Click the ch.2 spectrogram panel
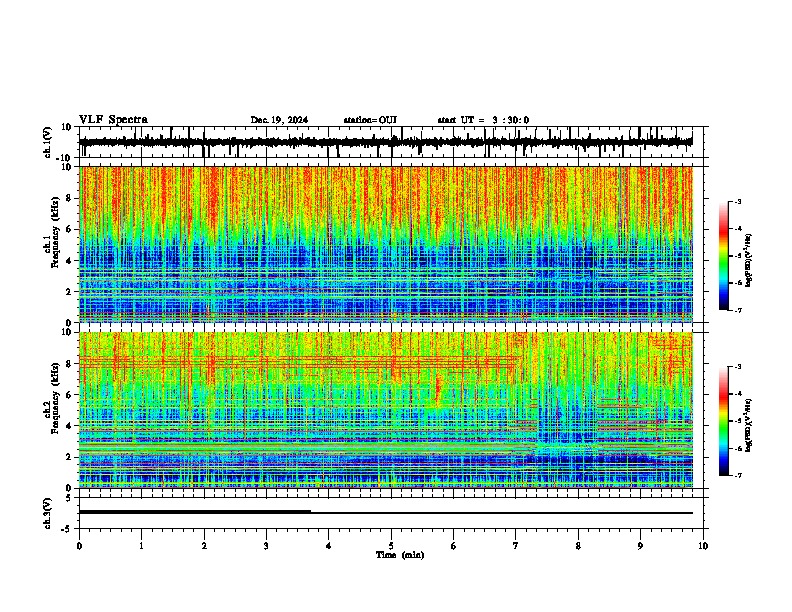This screenshot has width=792, height=612. point(391,410)
